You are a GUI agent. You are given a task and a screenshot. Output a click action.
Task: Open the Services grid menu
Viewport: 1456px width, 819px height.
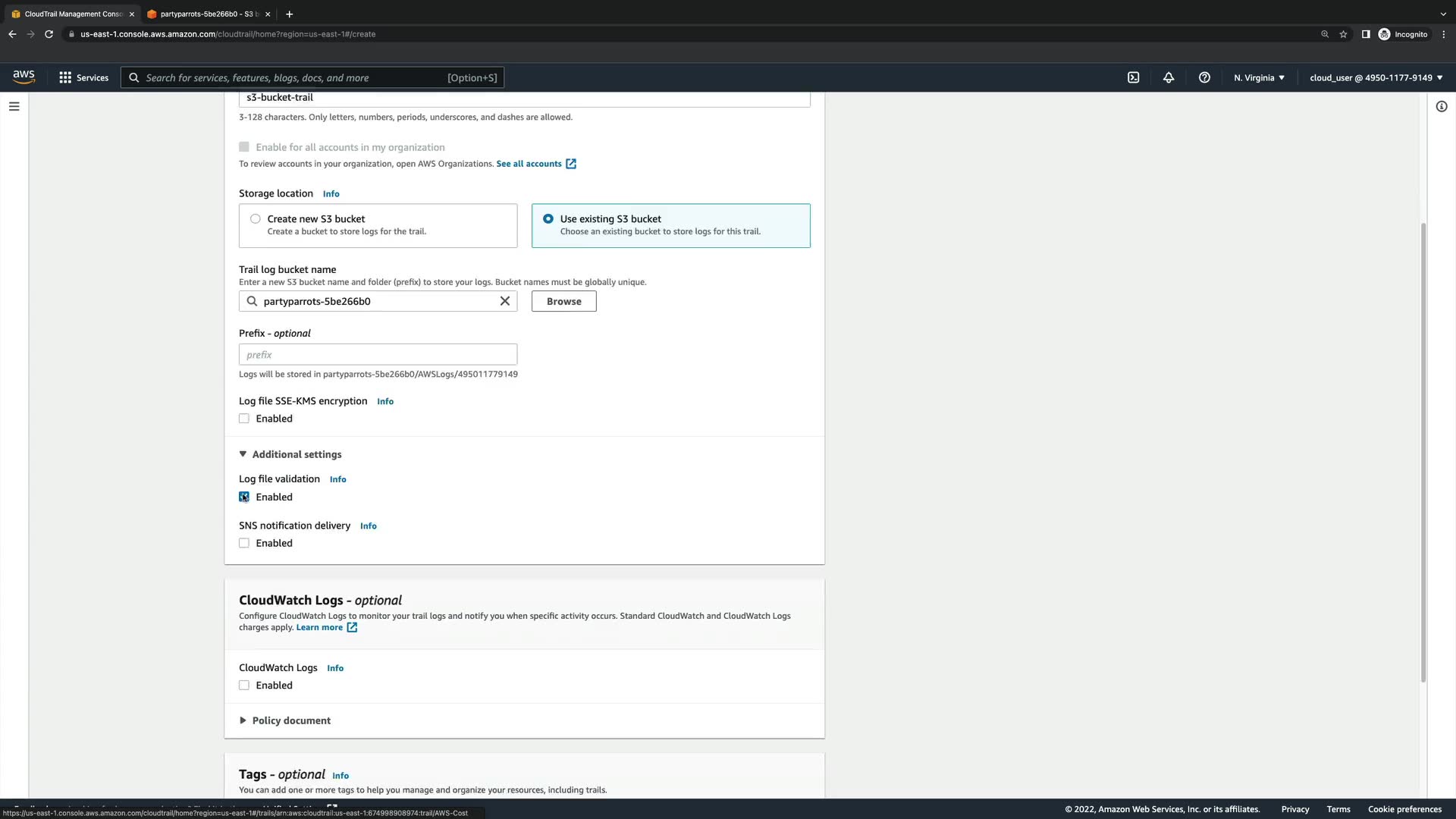click(x=83, y=77)
